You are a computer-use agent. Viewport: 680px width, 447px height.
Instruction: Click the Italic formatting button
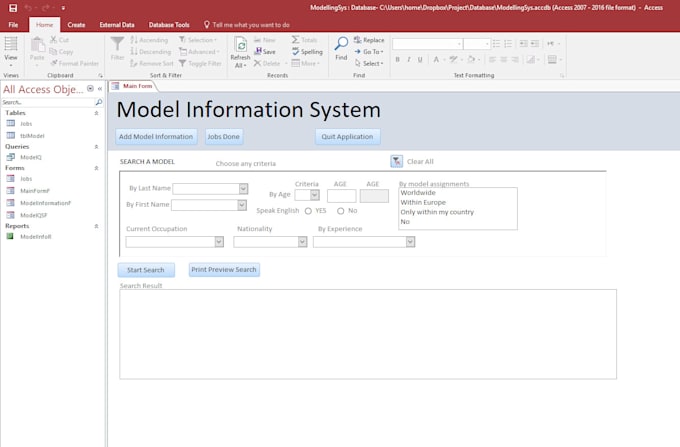[409, 60]
